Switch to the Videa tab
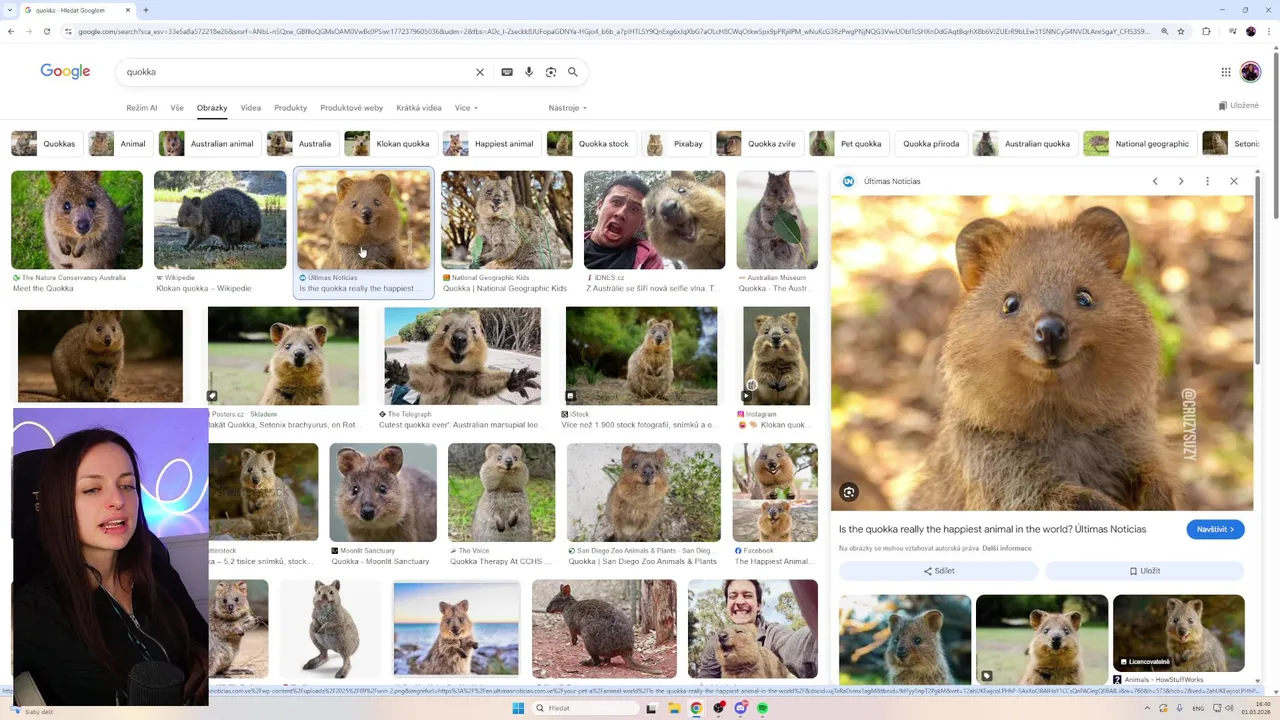The height and width of the screenshot is (720, 1280). (251, 108)
